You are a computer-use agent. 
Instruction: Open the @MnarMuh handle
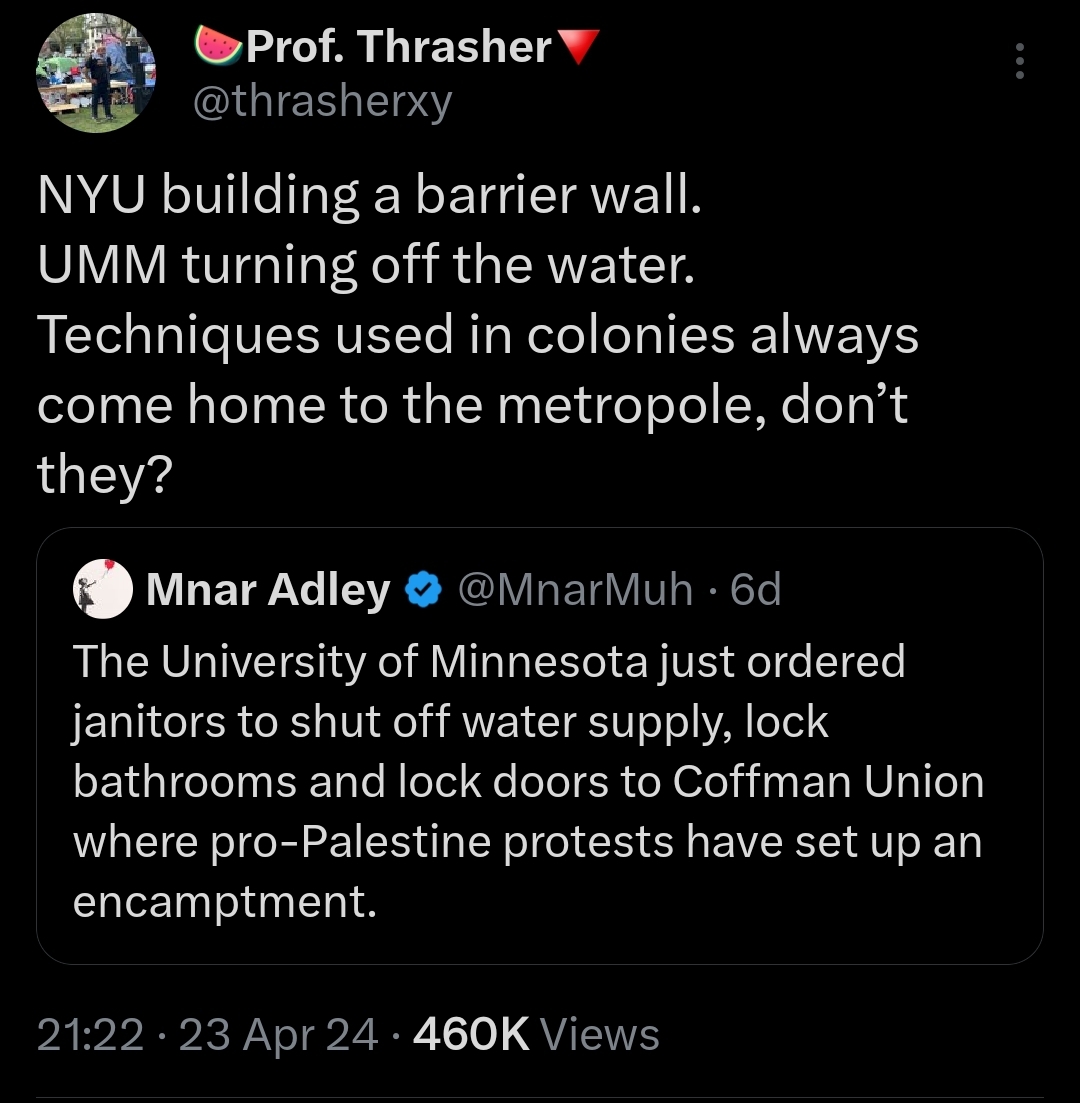click(x=576, y=589)
